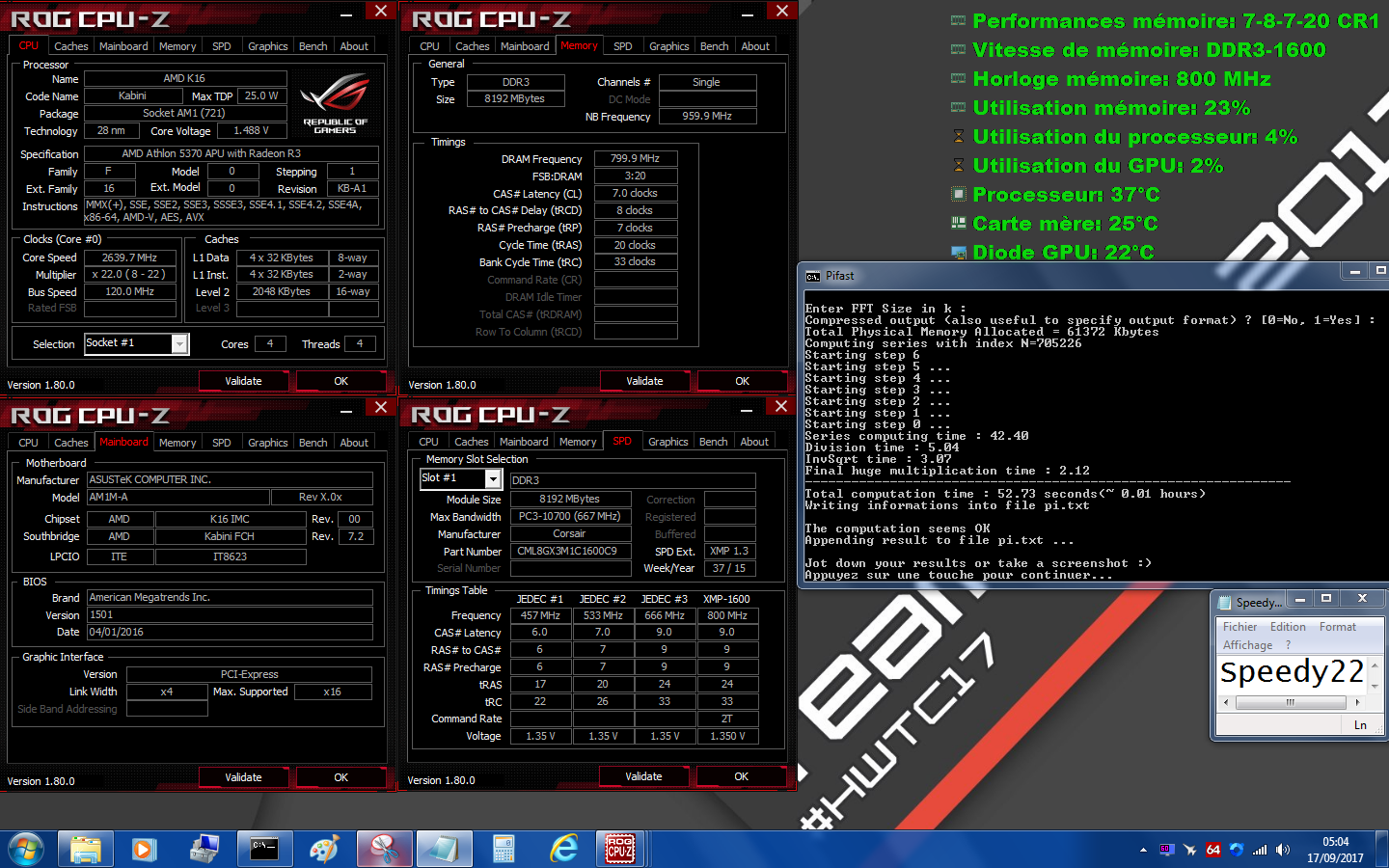Show hidden tray icons arrow

coord(1143,850)
